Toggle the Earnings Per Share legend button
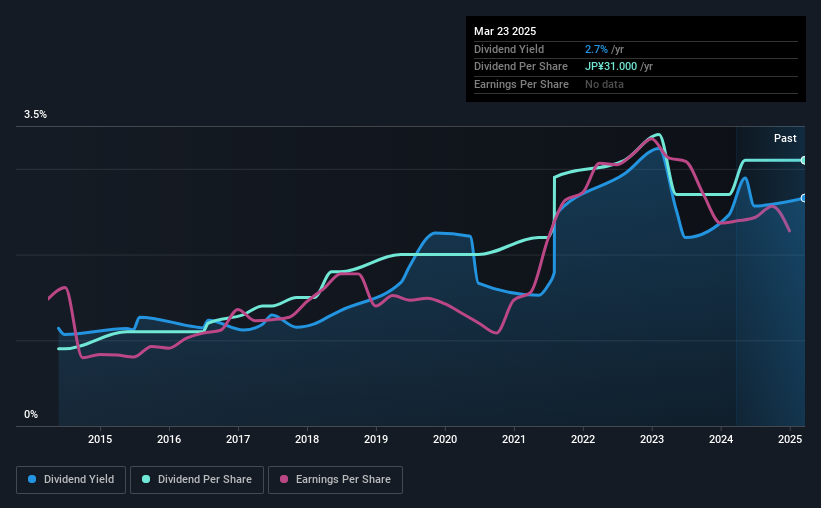 coord(336,480)
